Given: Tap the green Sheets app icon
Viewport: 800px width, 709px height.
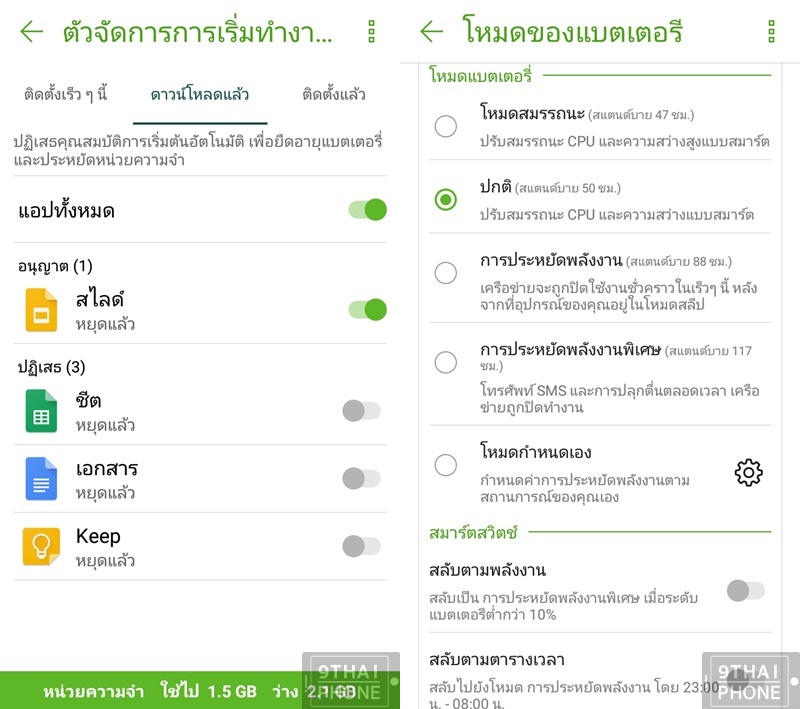Looking at the screenshot, I should (x=41, y=411).
